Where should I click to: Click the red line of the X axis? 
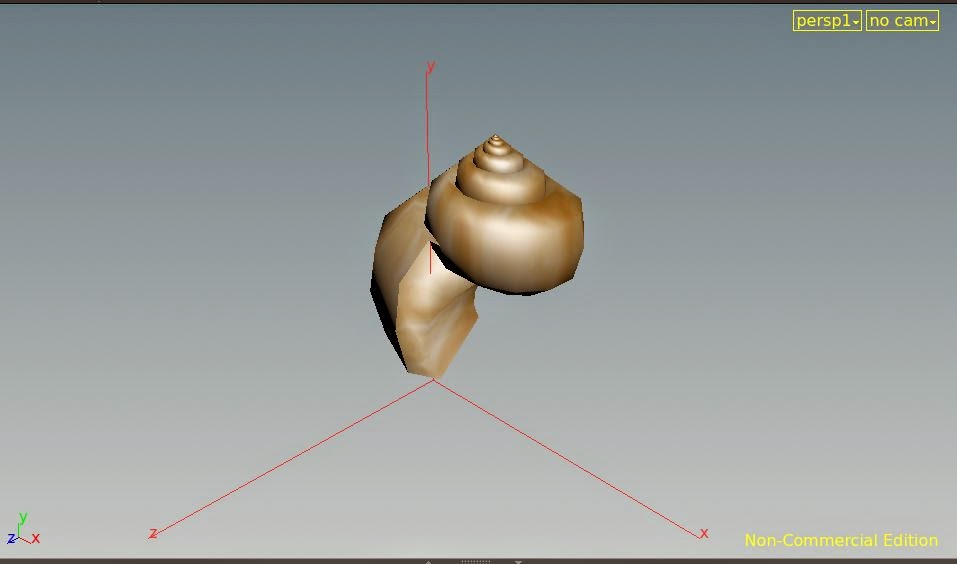(x=570, y=460)
